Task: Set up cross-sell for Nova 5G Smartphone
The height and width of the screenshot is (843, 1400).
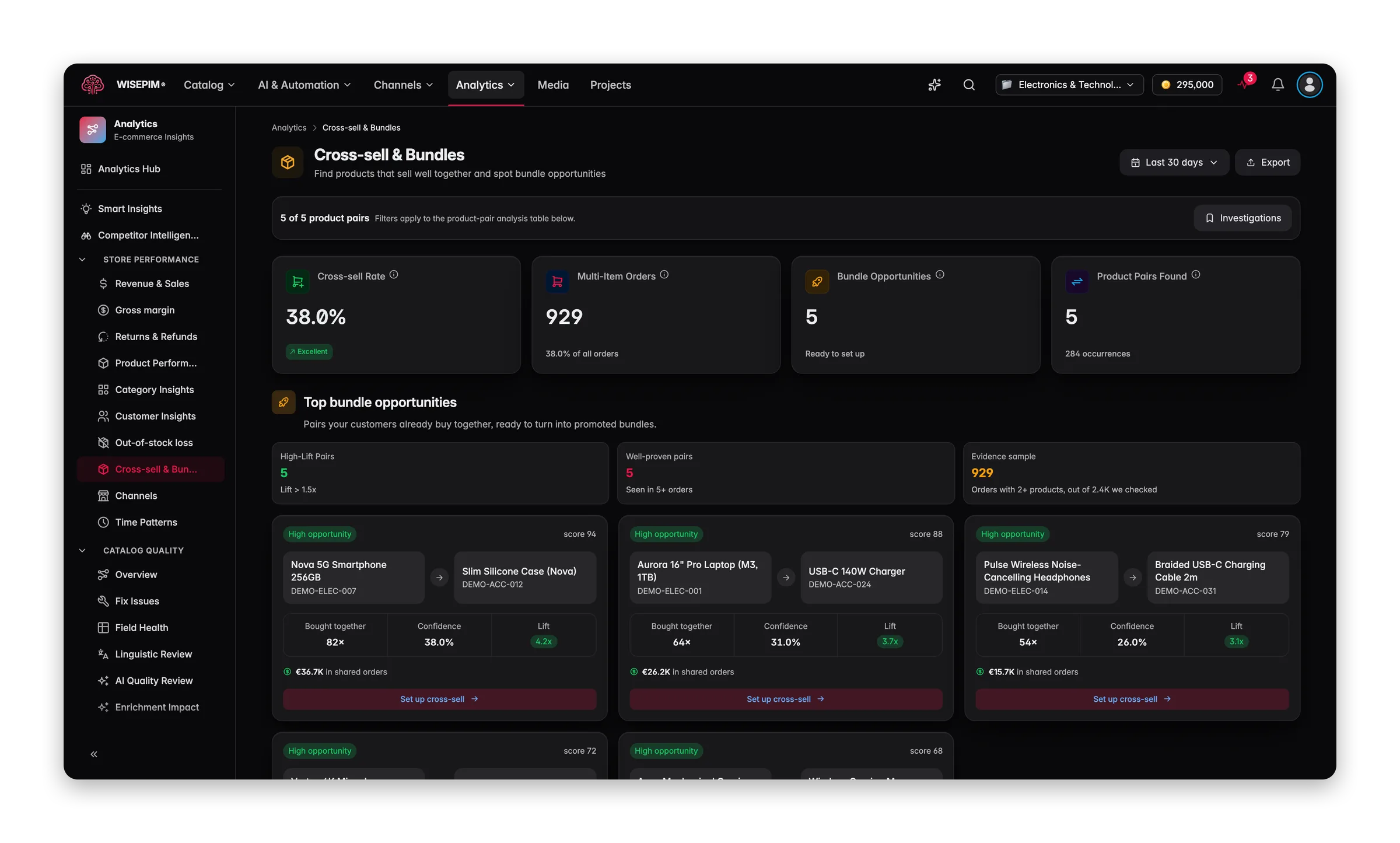Action: coord(439,699)
